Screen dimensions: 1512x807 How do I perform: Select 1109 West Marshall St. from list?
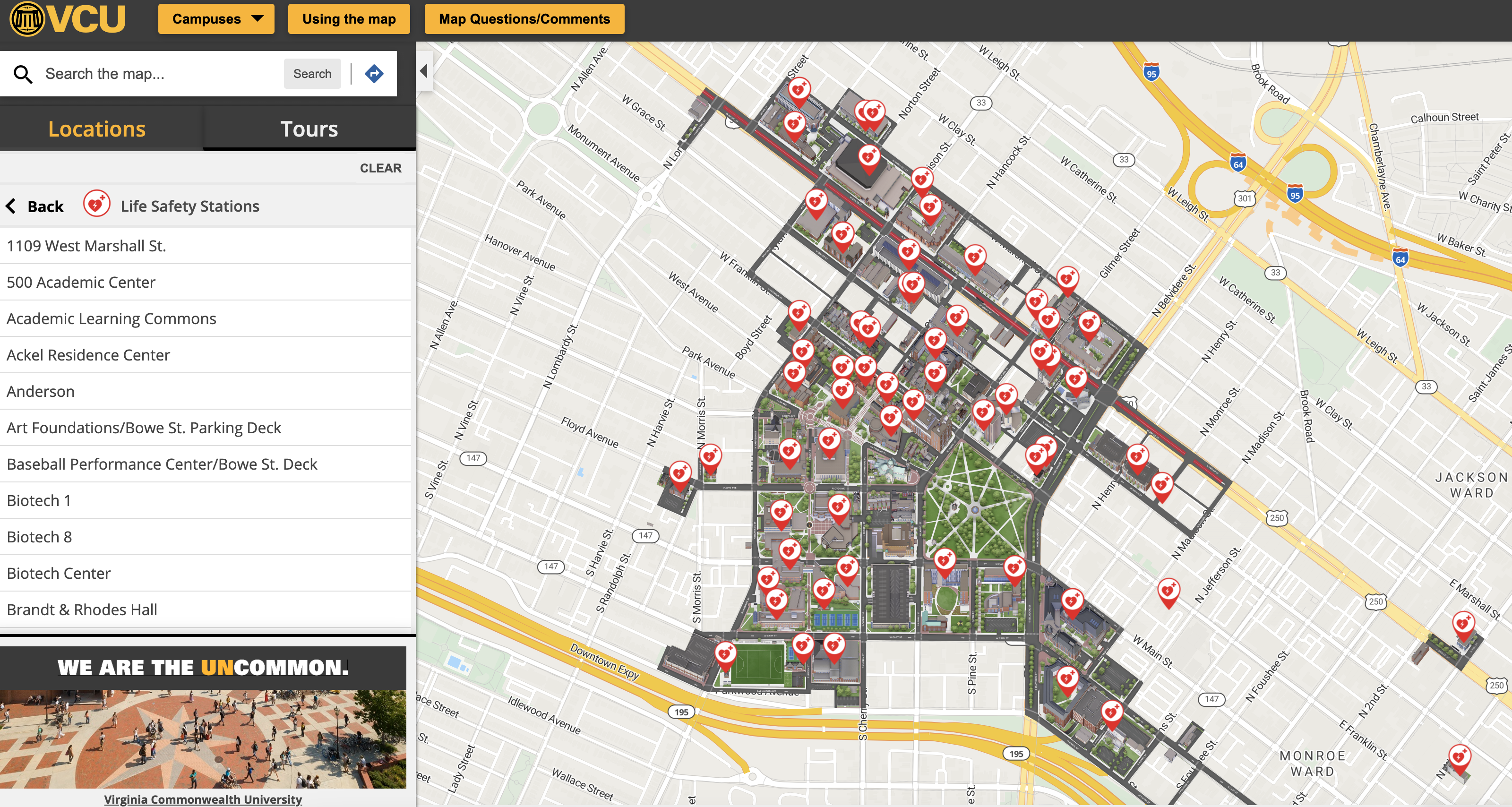coord(206,246)
